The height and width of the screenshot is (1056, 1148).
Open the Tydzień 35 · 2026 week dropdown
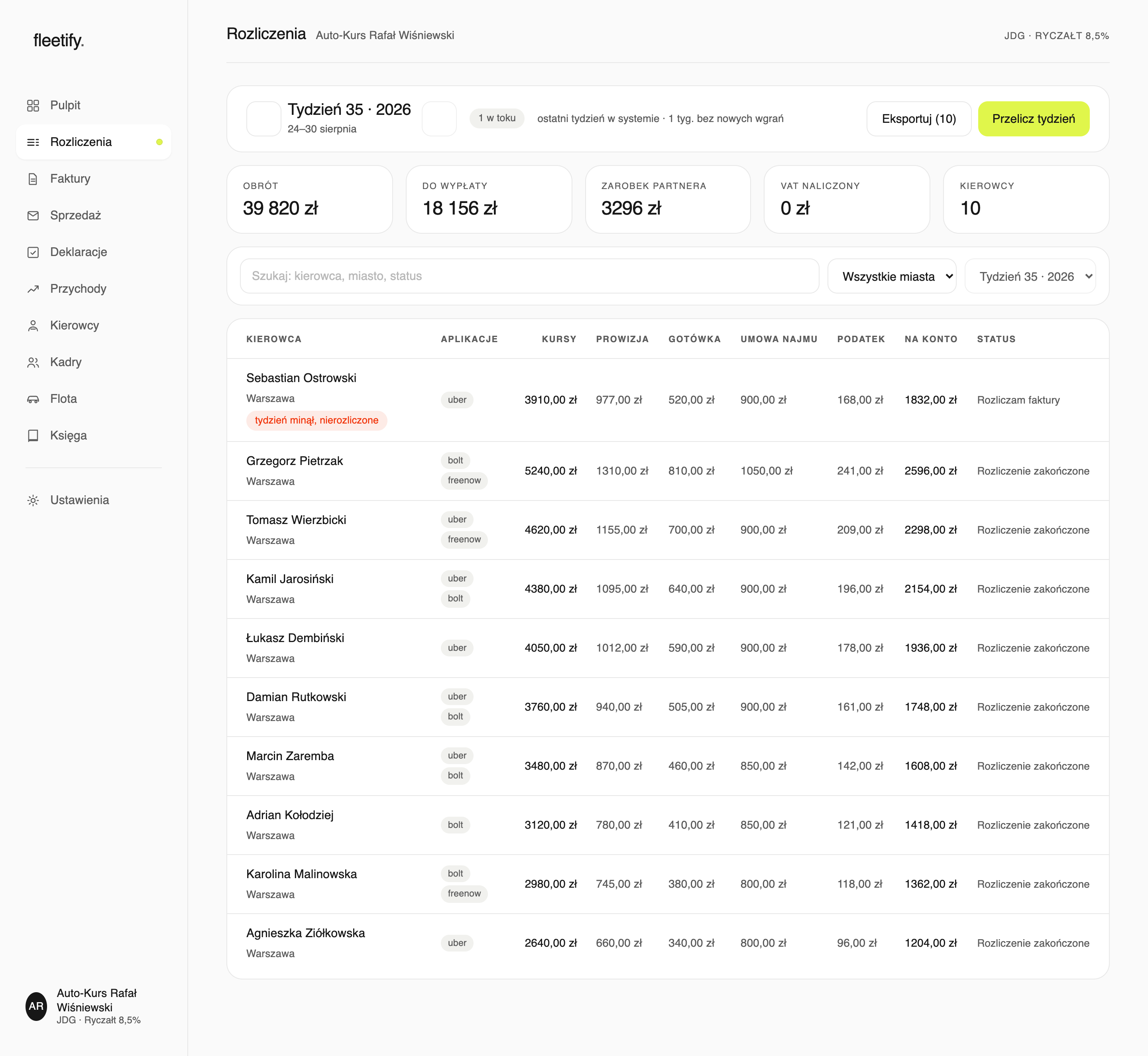[1030, 277]
